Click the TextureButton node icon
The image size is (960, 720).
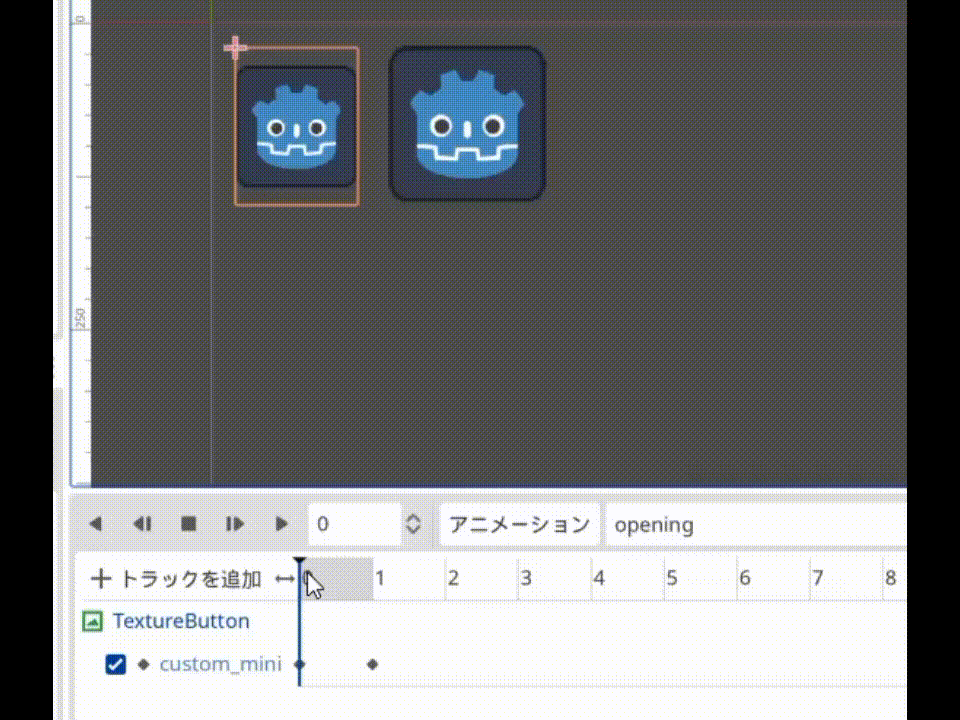(92, 621)
